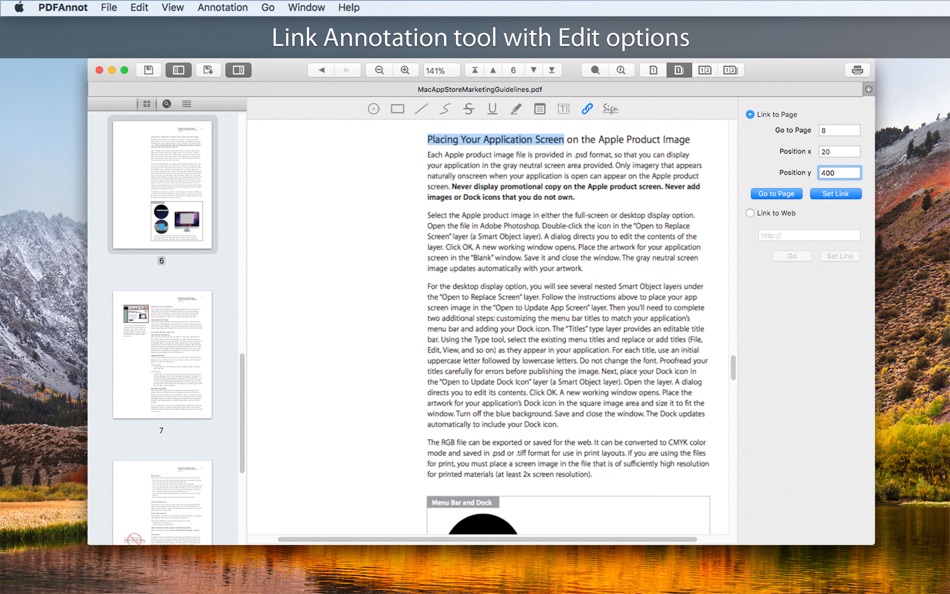Click the page number field showing 6
The width and height of the screenshot is (950, 594).
click(x=513, y=70)
